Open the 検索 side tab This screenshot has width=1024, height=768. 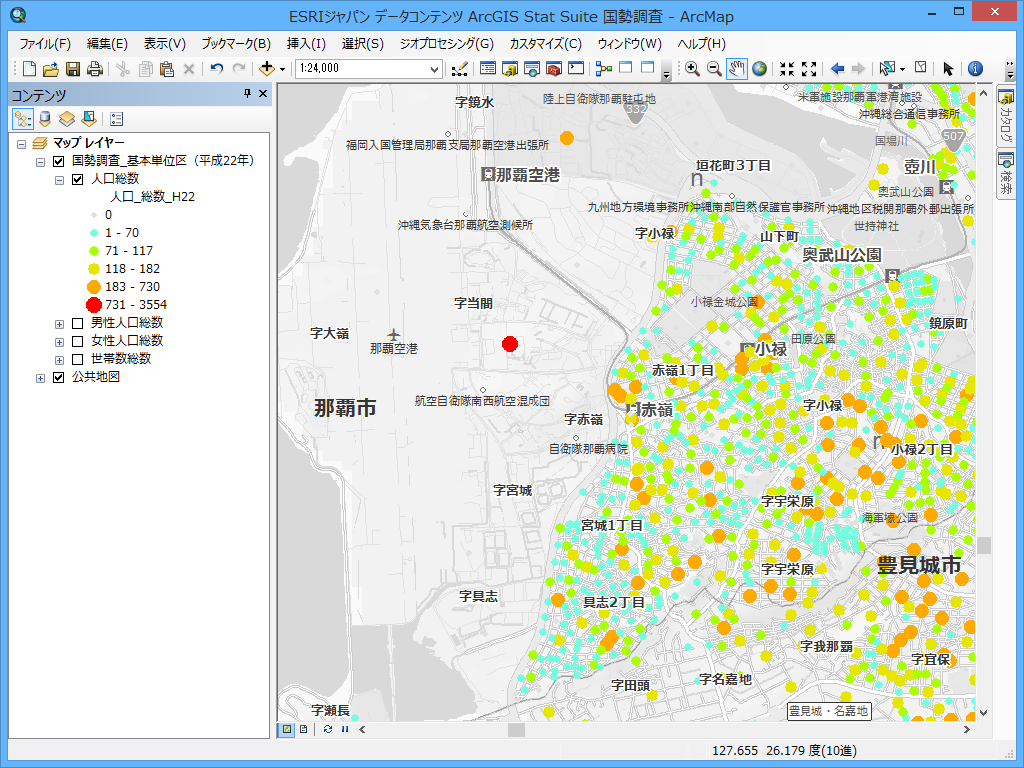click(1006, 174)
